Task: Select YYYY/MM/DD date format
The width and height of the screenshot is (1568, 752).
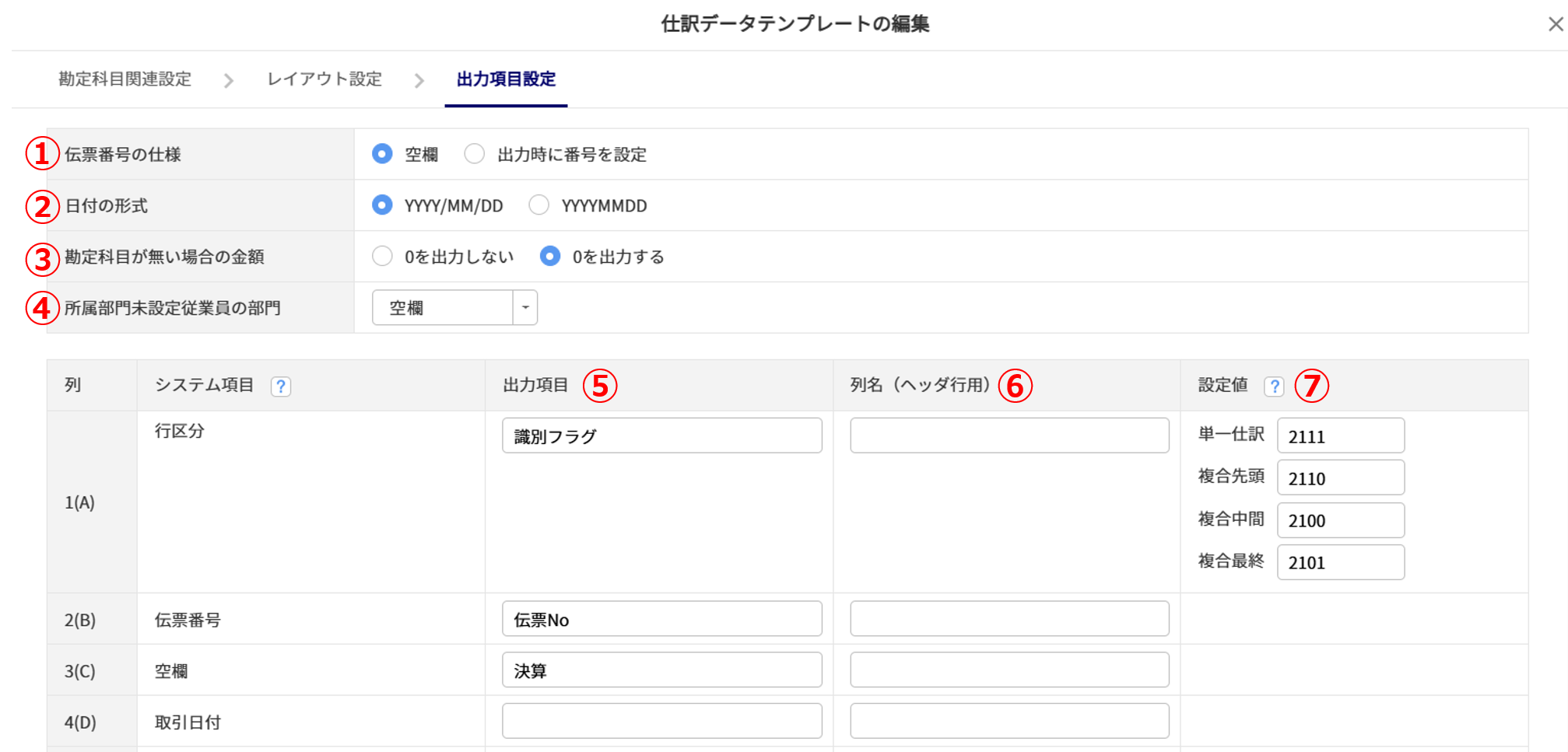Action: click(382, 205)
